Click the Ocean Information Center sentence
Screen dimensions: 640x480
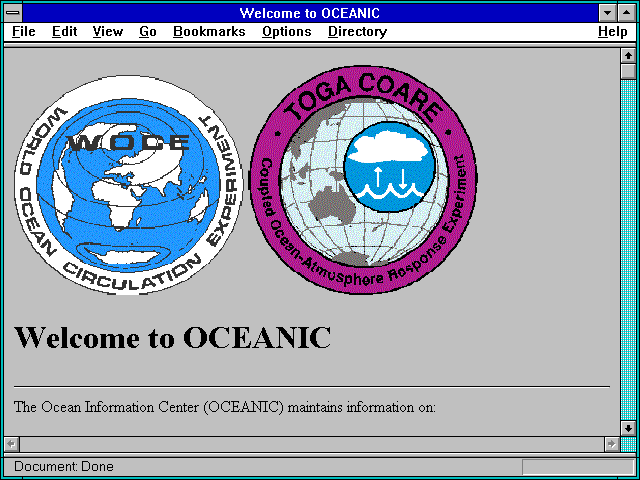click(225, 407)
